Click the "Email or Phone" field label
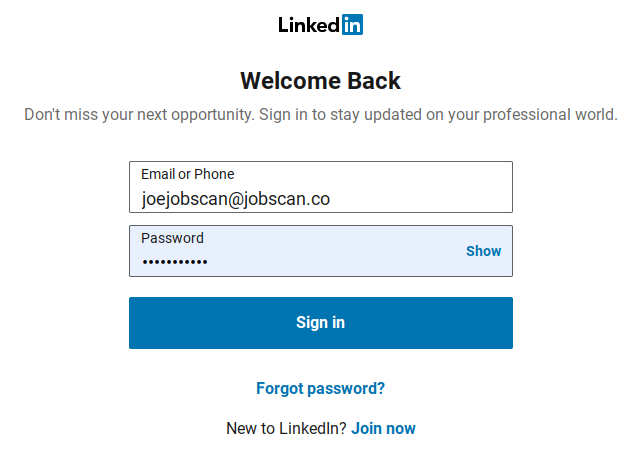The height and width of the screenshot is (457, 634). 188,174
